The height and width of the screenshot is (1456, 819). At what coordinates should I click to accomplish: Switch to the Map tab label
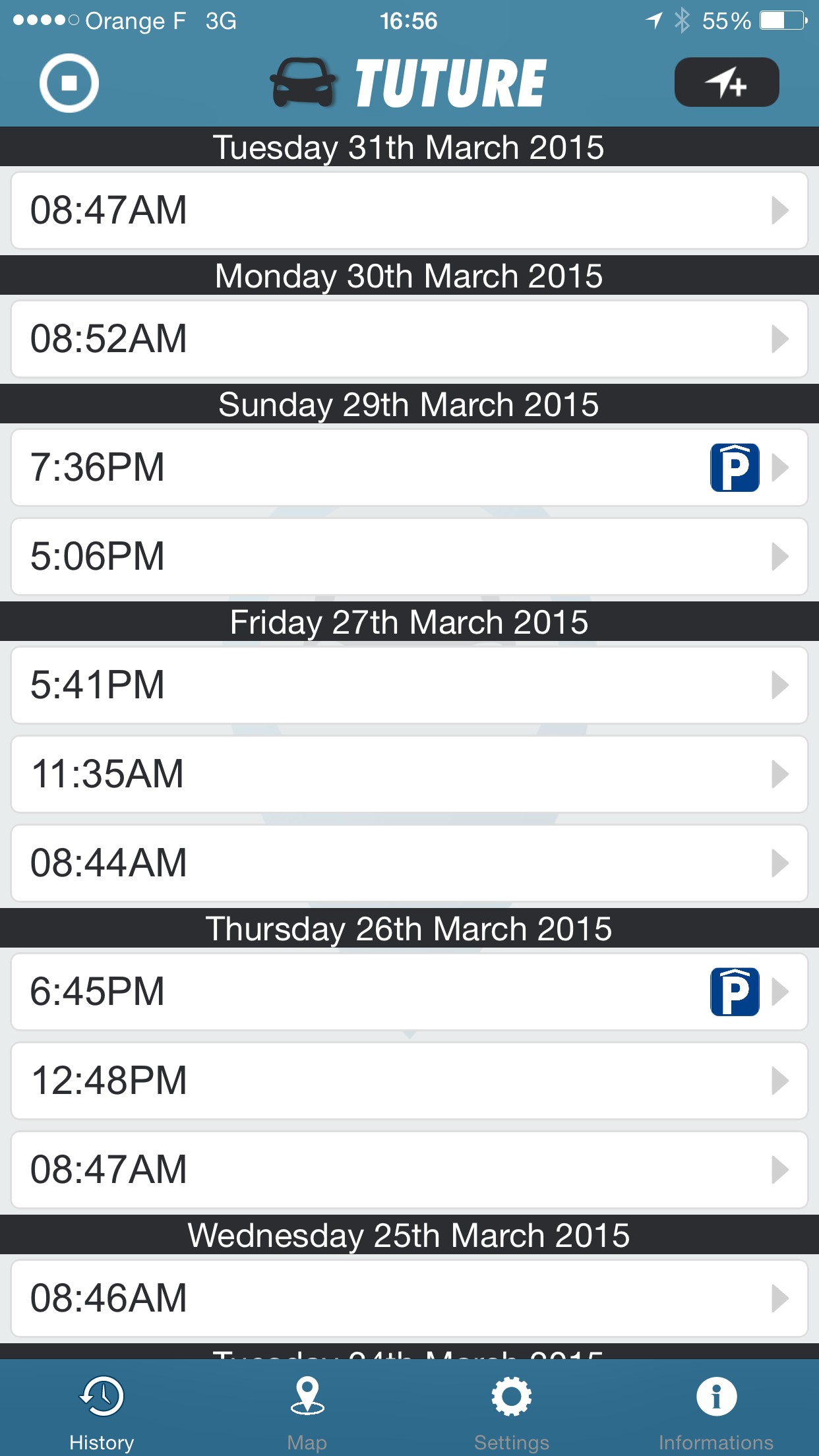[307, 1442]
